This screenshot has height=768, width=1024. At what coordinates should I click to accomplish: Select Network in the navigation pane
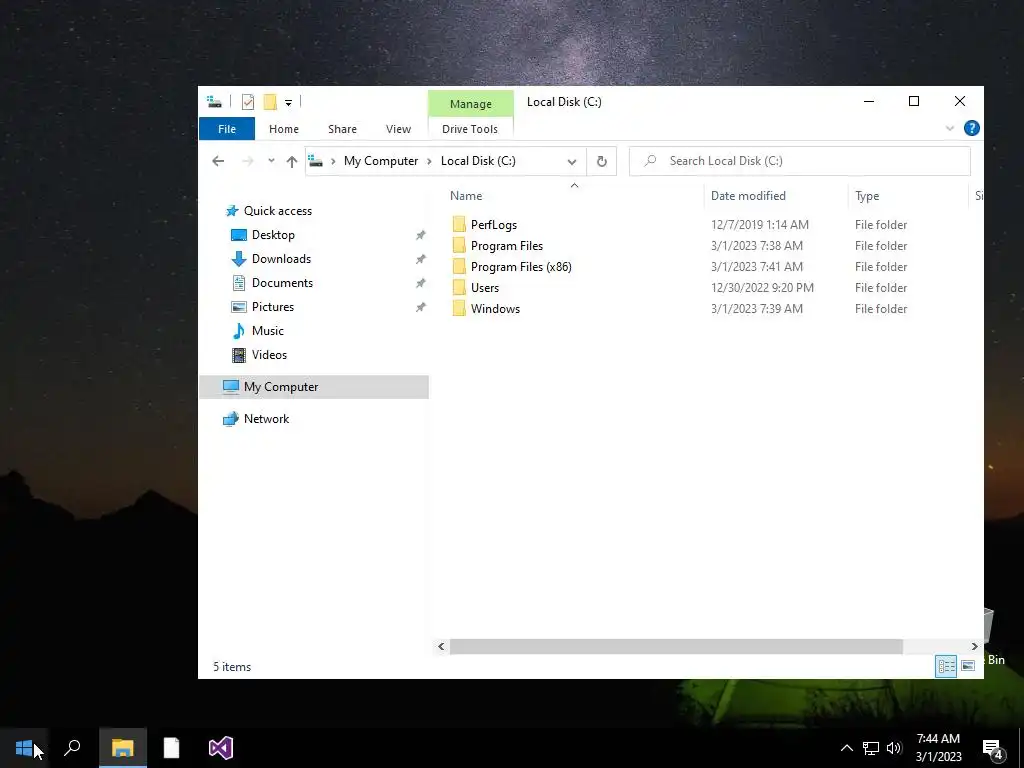click(266, 419)
